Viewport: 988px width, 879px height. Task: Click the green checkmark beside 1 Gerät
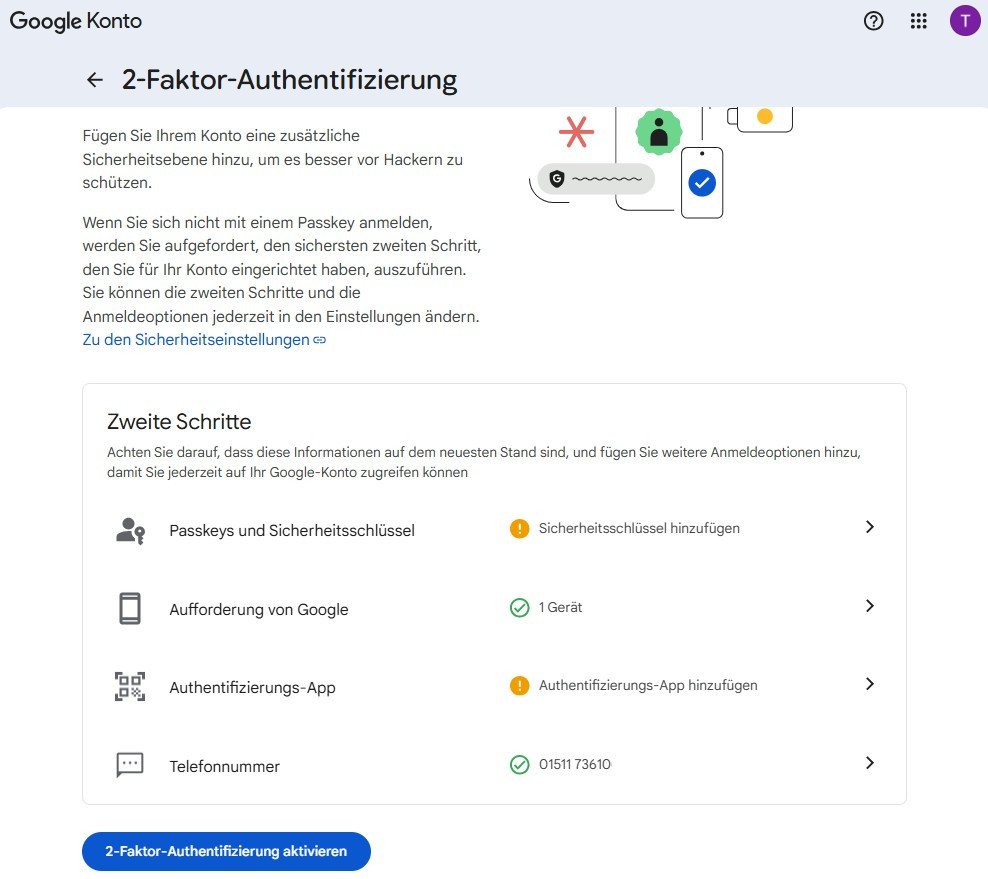519,607
